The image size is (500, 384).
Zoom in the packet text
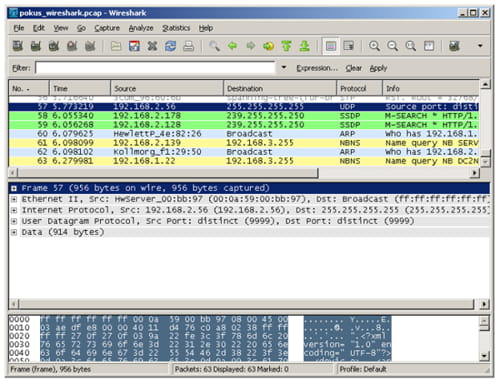tap(375, 46)
